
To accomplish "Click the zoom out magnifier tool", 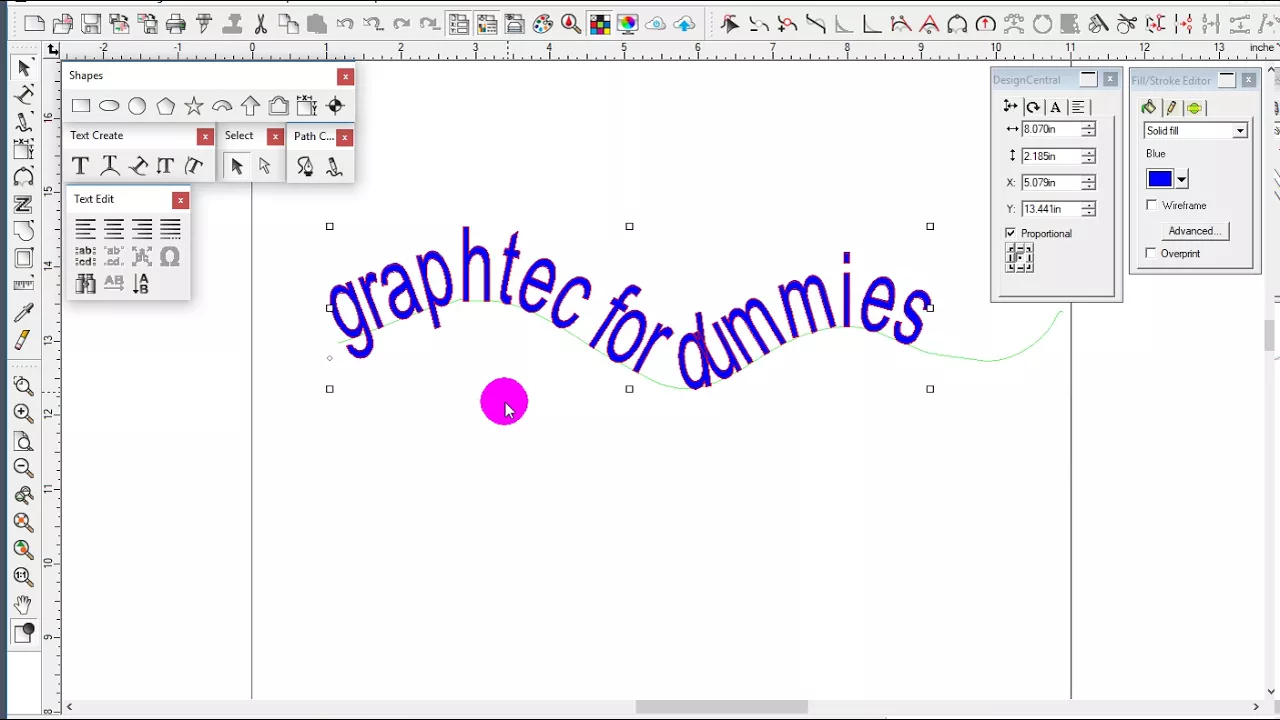I will point(24,468).
